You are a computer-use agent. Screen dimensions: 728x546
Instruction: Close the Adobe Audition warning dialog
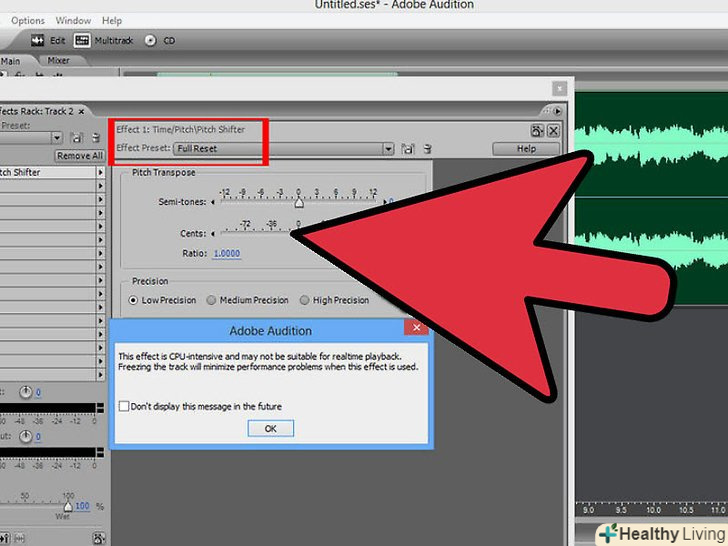tap(416, 328)
